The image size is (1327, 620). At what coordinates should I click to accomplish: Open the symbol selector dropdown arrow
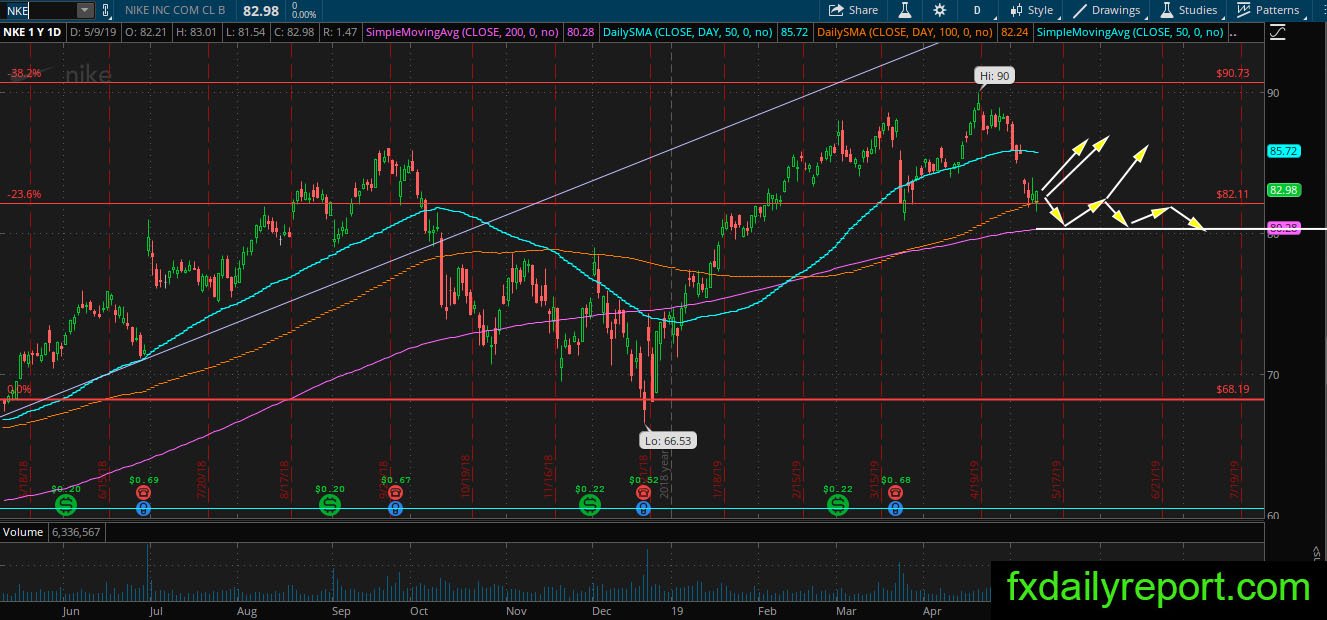[x=84, y=10]
